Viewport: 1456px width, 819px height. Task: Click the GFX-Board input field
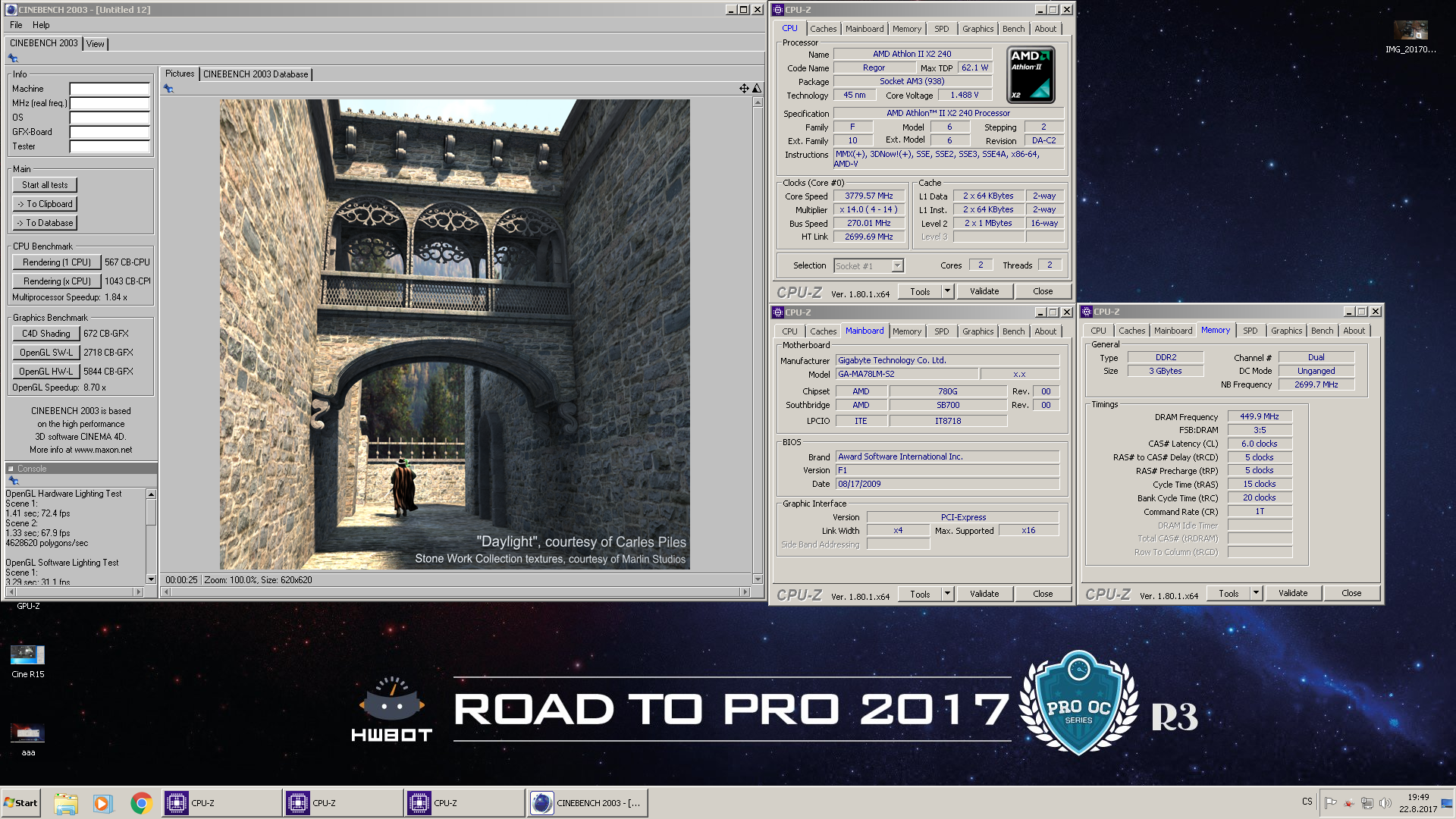tap(110, 132)
